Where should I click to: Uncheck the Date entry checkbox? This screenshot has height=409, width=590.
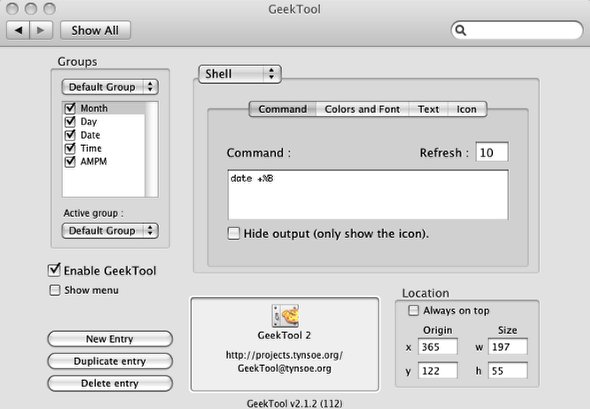70,135
